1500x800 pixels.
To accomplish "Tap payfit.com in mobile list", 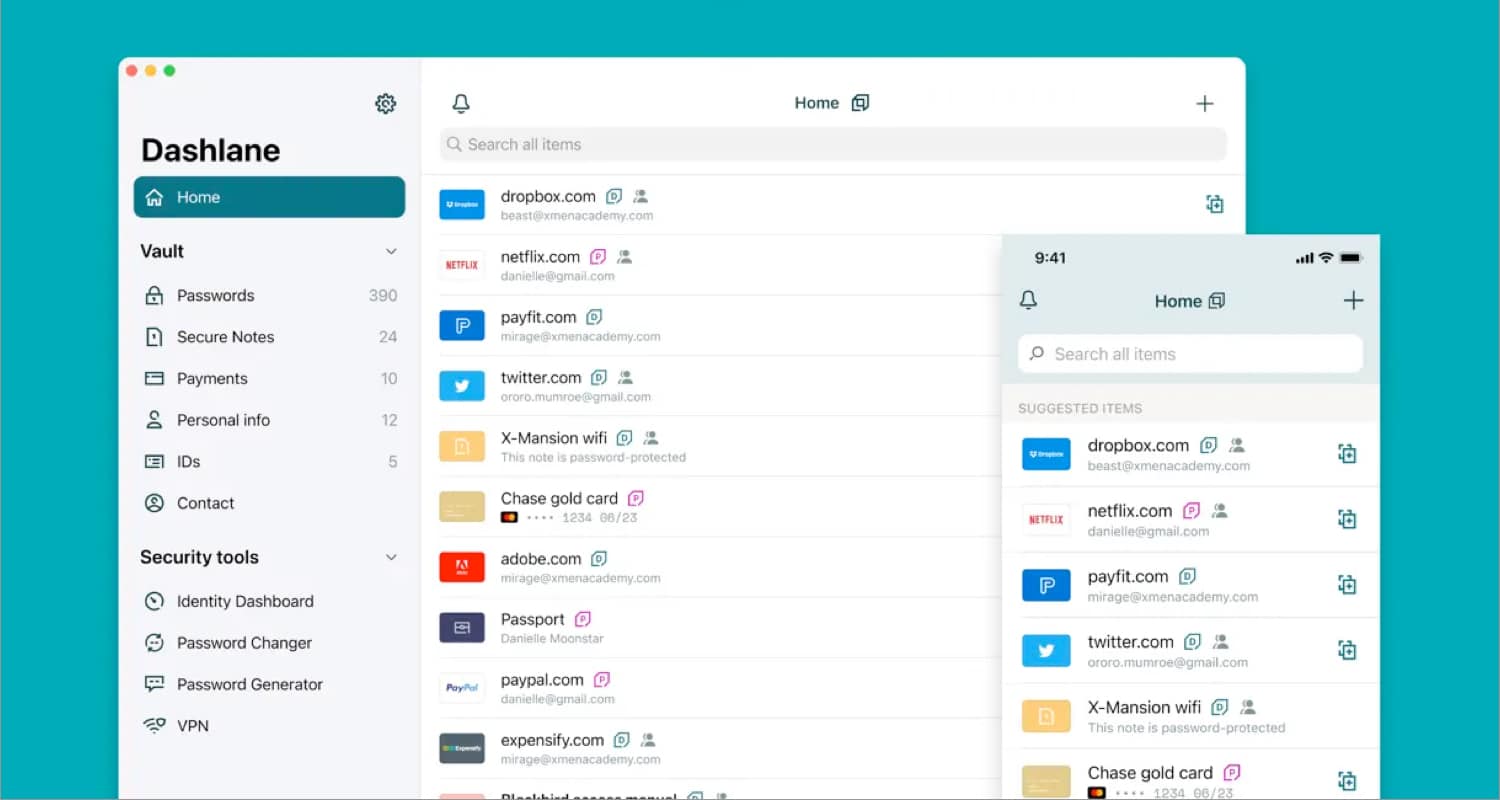I will tap(1190, 585).
